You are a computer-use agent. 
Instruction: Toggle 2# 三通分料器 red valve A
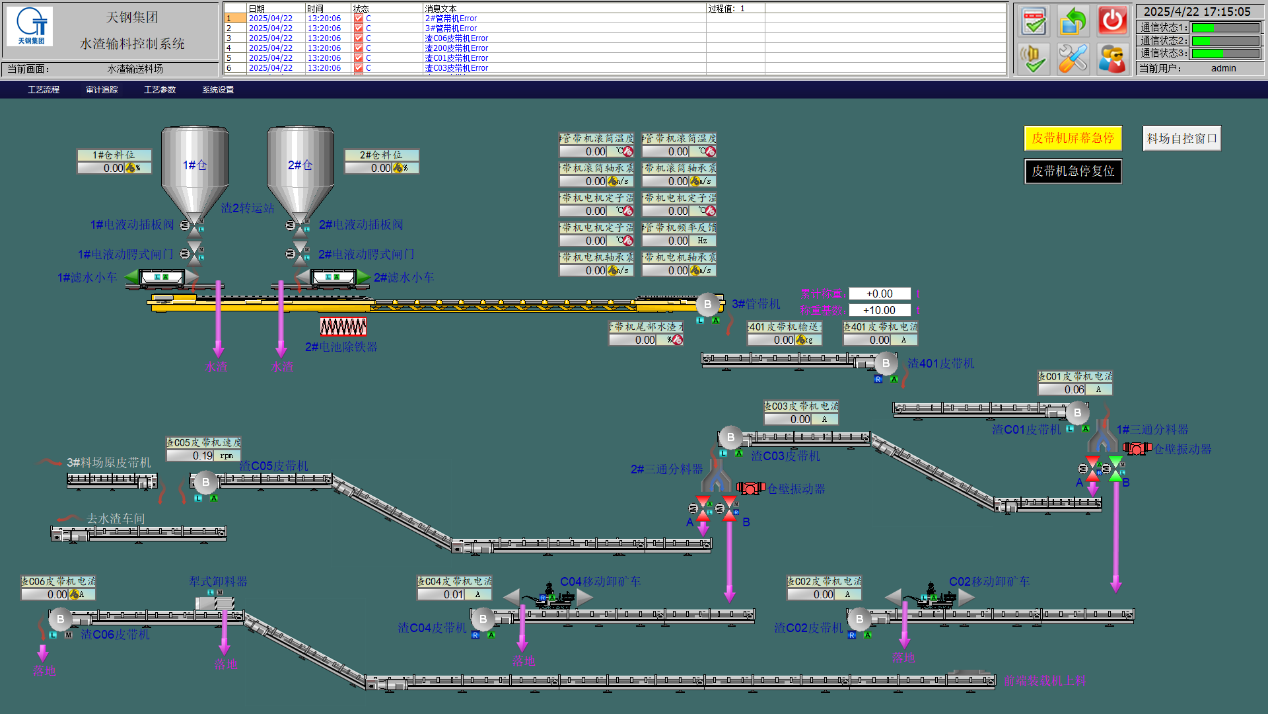tap(703, 502)
